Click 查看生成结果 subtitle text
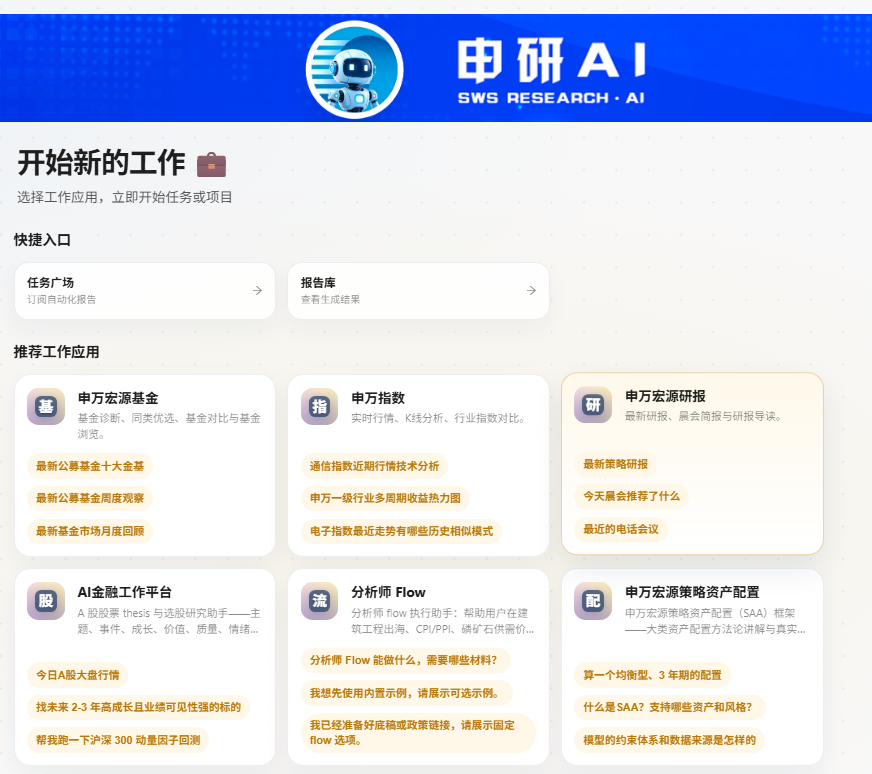This screenshot has height=774, width=872. pyautogui.click(x=330, y=299)
